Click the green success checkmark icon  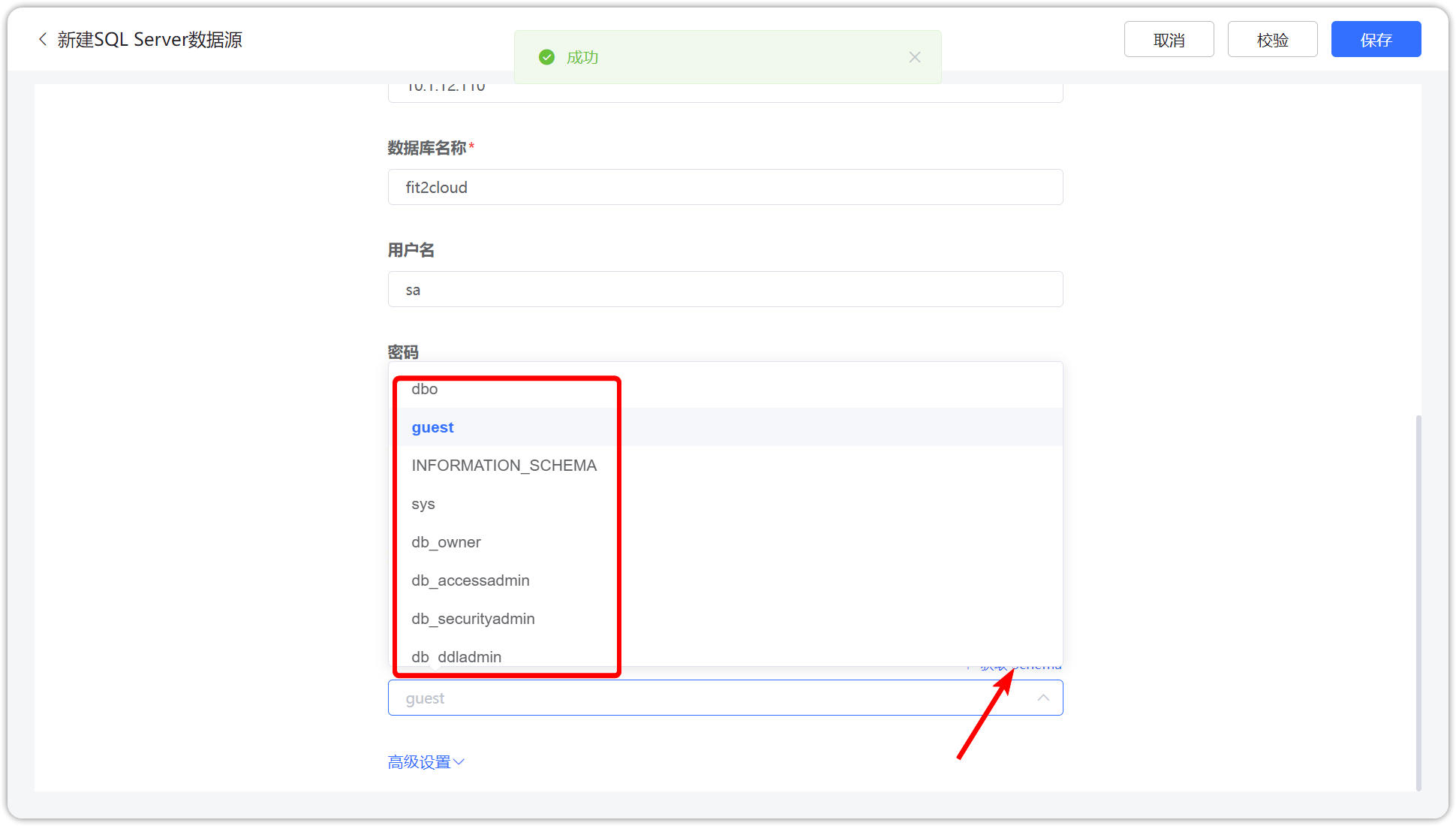[546, 56]
